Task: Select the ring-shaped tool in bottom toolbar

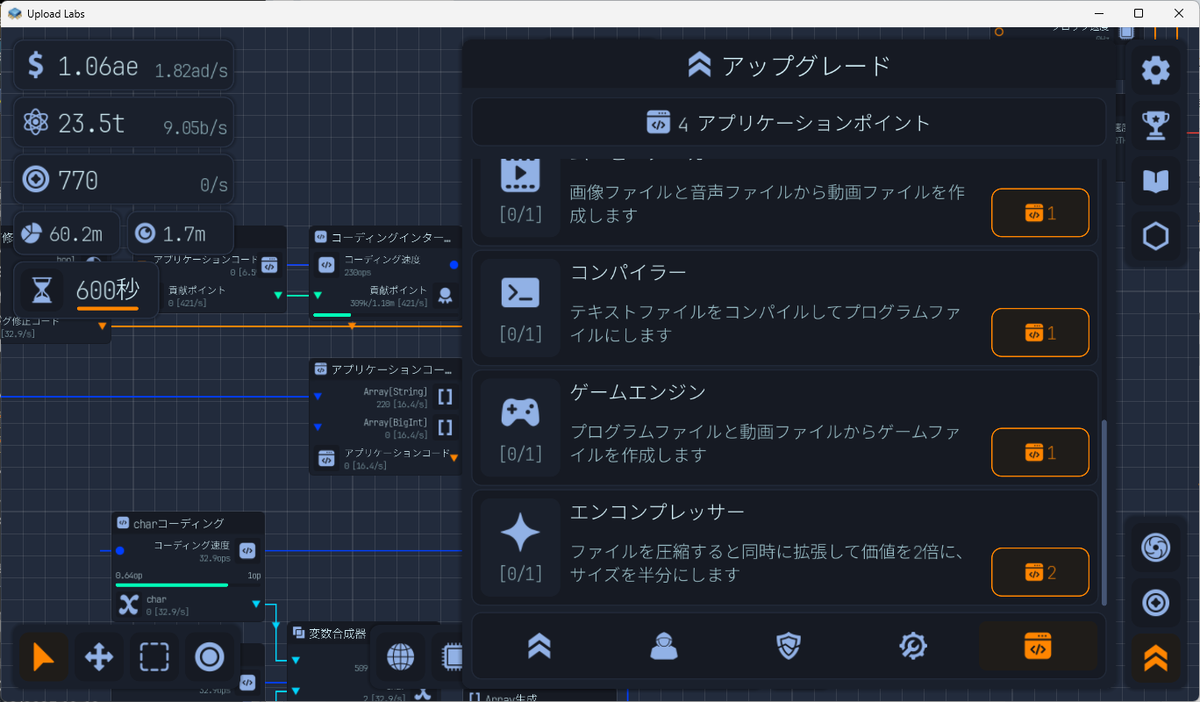Action: click(x=209, y=657)
